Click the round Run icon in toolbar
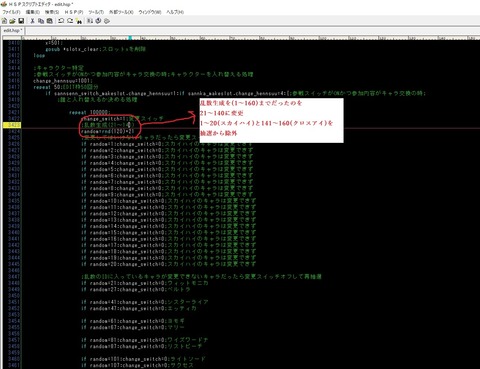Screen dimensions: 480x369 pos(98,21)
